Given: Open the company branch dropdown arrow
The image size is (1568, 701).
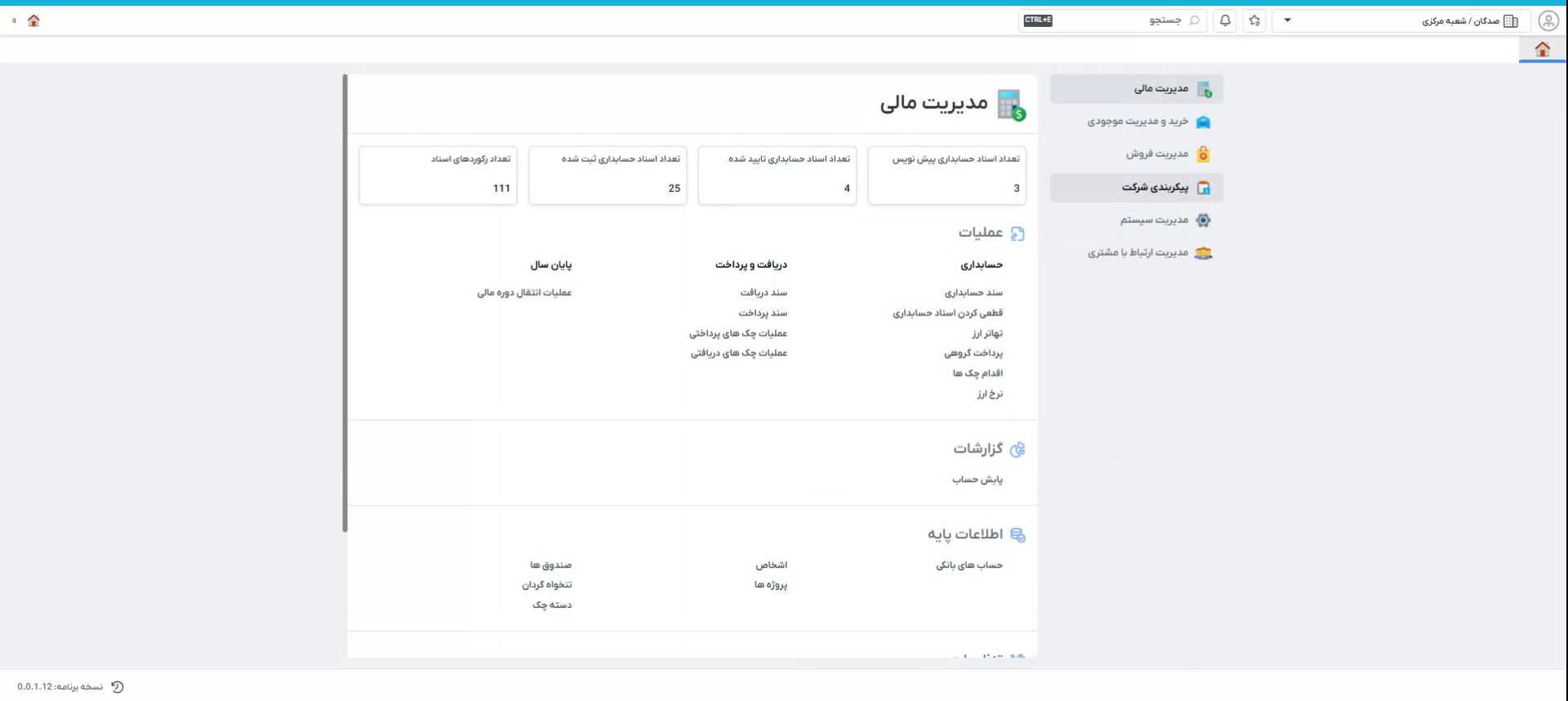Looking at the screenshot, I should coord(1287,20).
